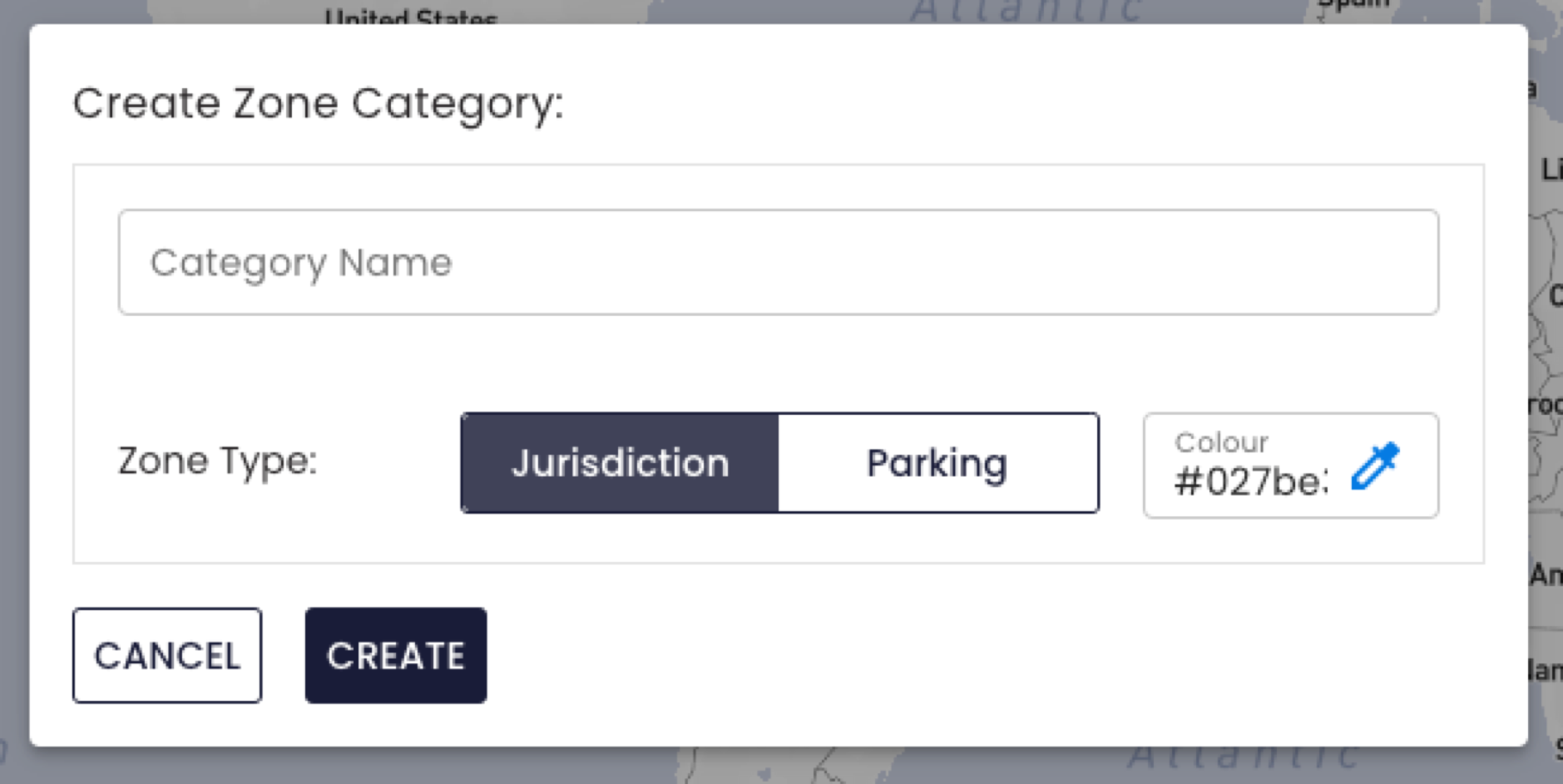This screenshot has height=784, width=1563.
Task: Click the #027be hex colour value
Action: (x=1250, y=482)
